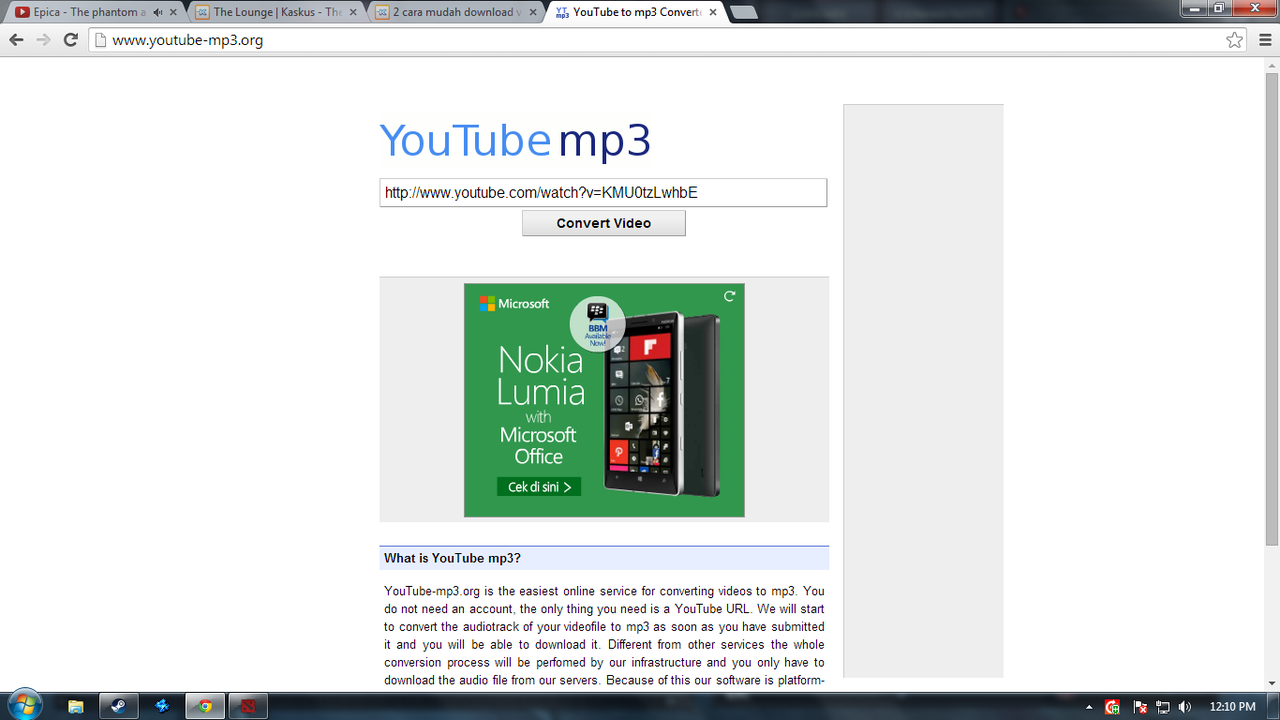Click the 12:10 PM clock
This screenshot has height=720, width=1280.
point(1231,707)
